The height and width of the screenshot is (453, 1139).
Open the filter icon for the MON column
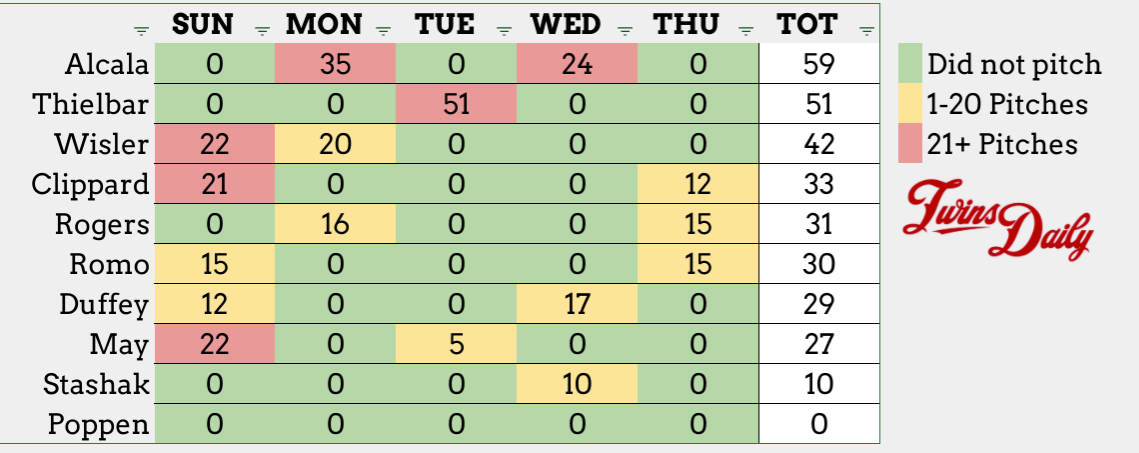click(x=384, y=30)
